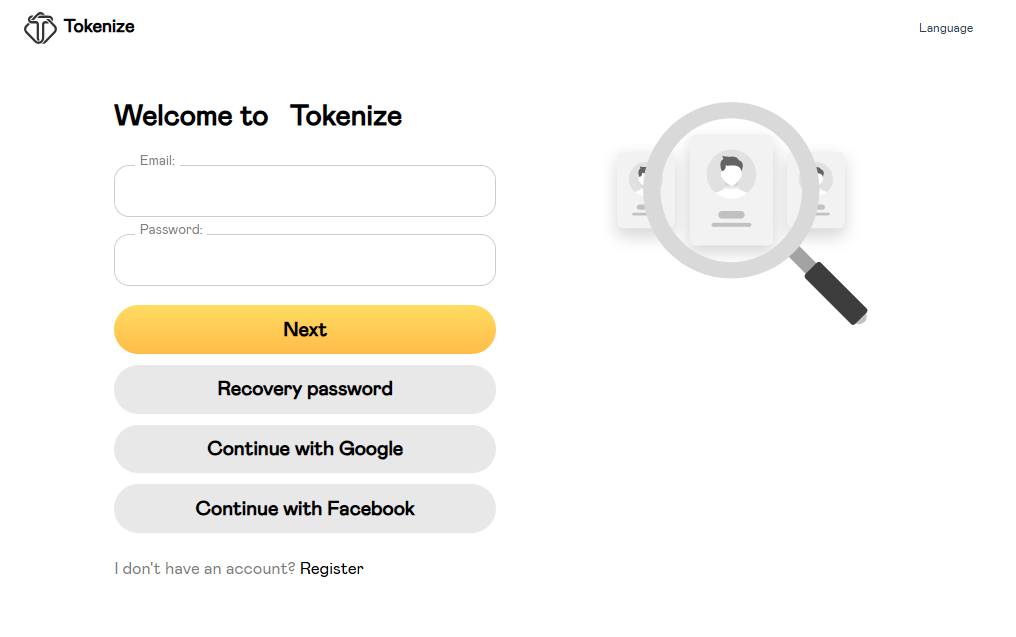
Task: Click the Password input field
Action: coord(304,259)
